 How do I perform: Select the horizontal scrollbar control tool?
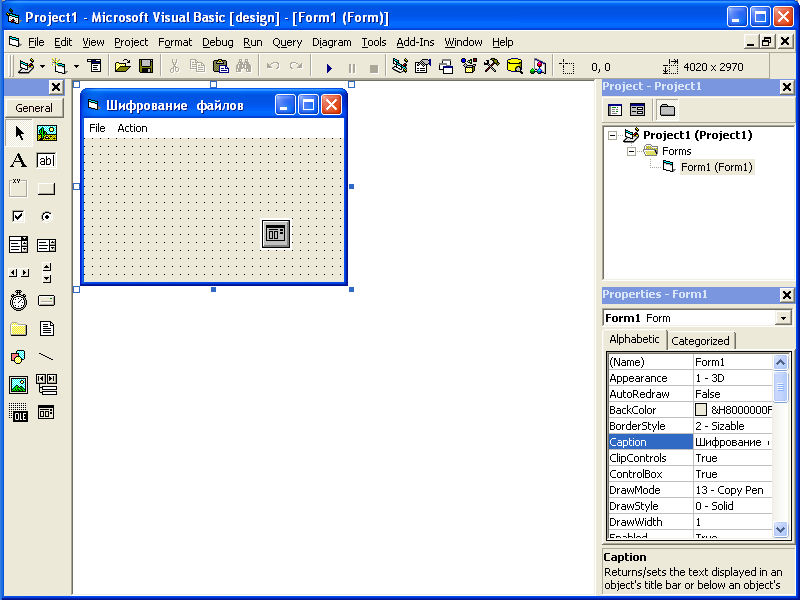coord(19,273)
